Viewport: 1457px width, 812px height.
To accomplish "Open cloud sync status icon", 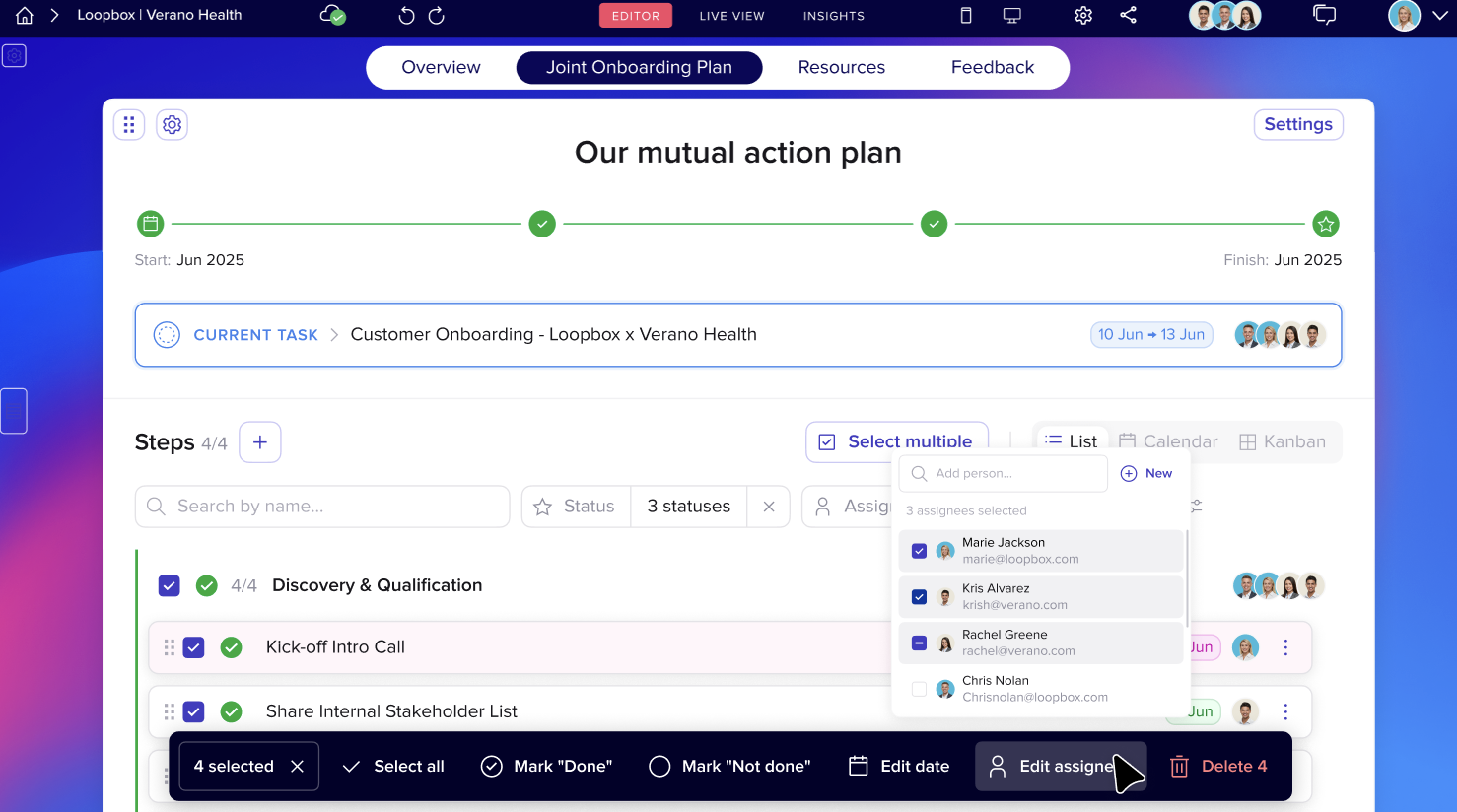I will 333,15.
